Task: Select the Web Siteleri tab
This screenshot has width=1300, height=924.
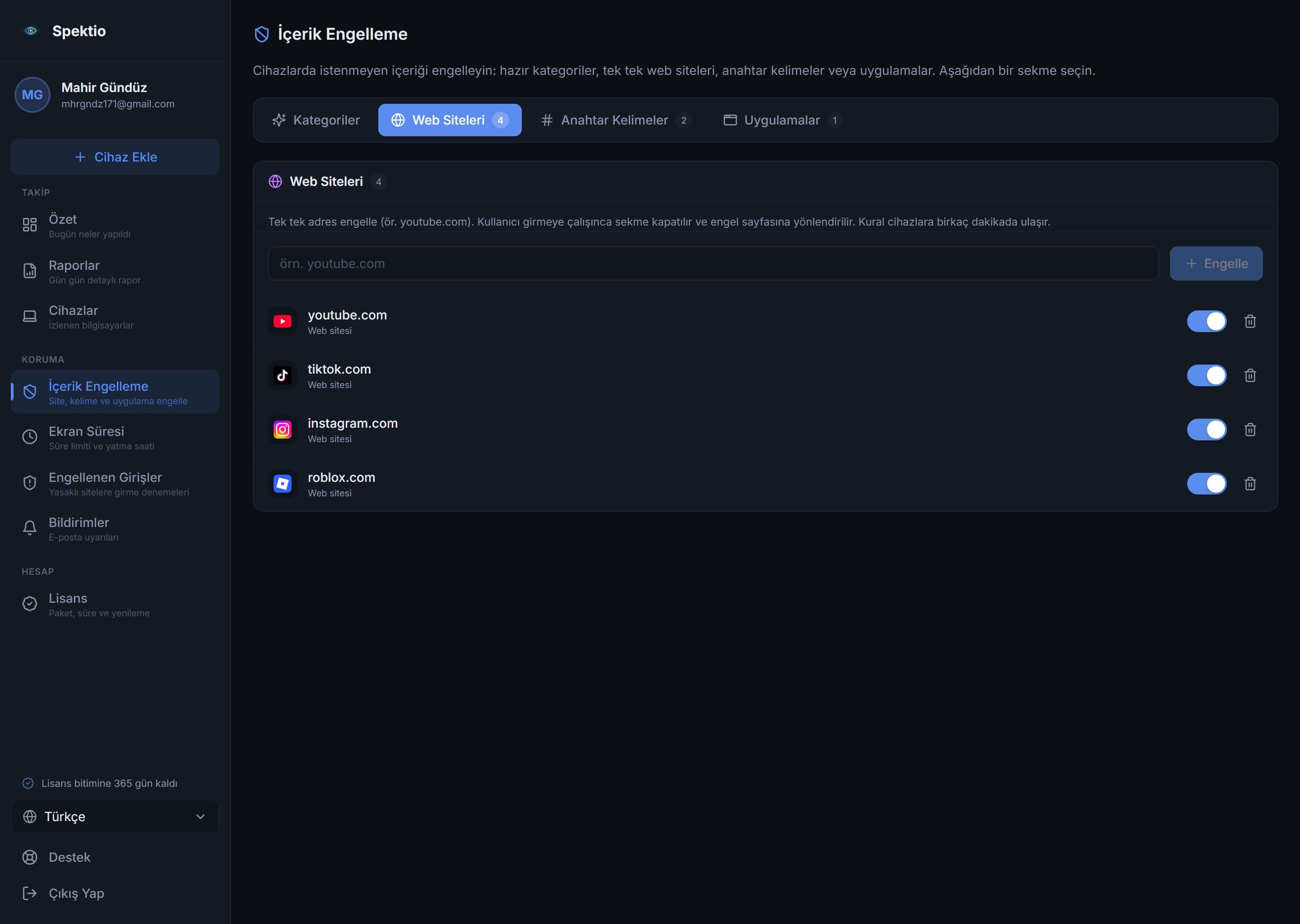Action: point(450,120)
